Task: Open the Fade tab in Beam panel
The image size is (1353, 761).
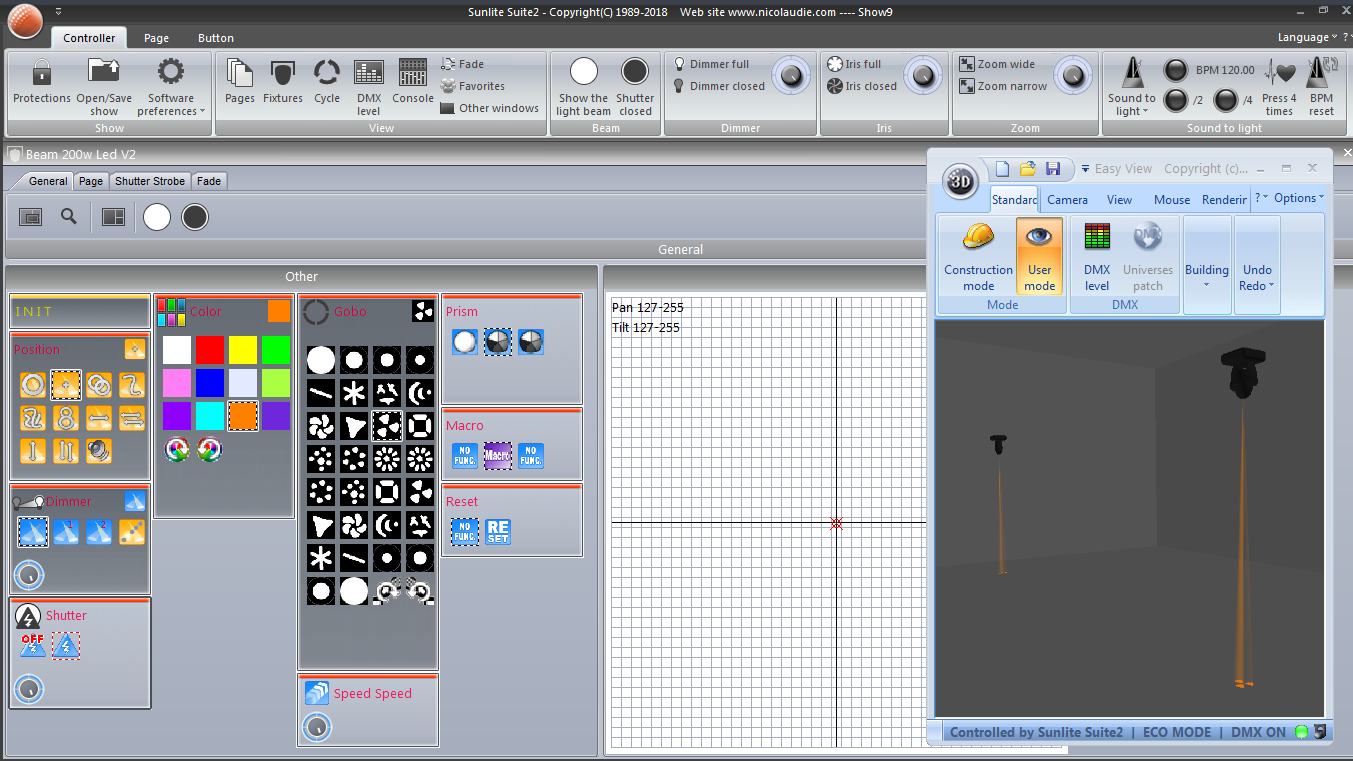Action: coord(209,181)
